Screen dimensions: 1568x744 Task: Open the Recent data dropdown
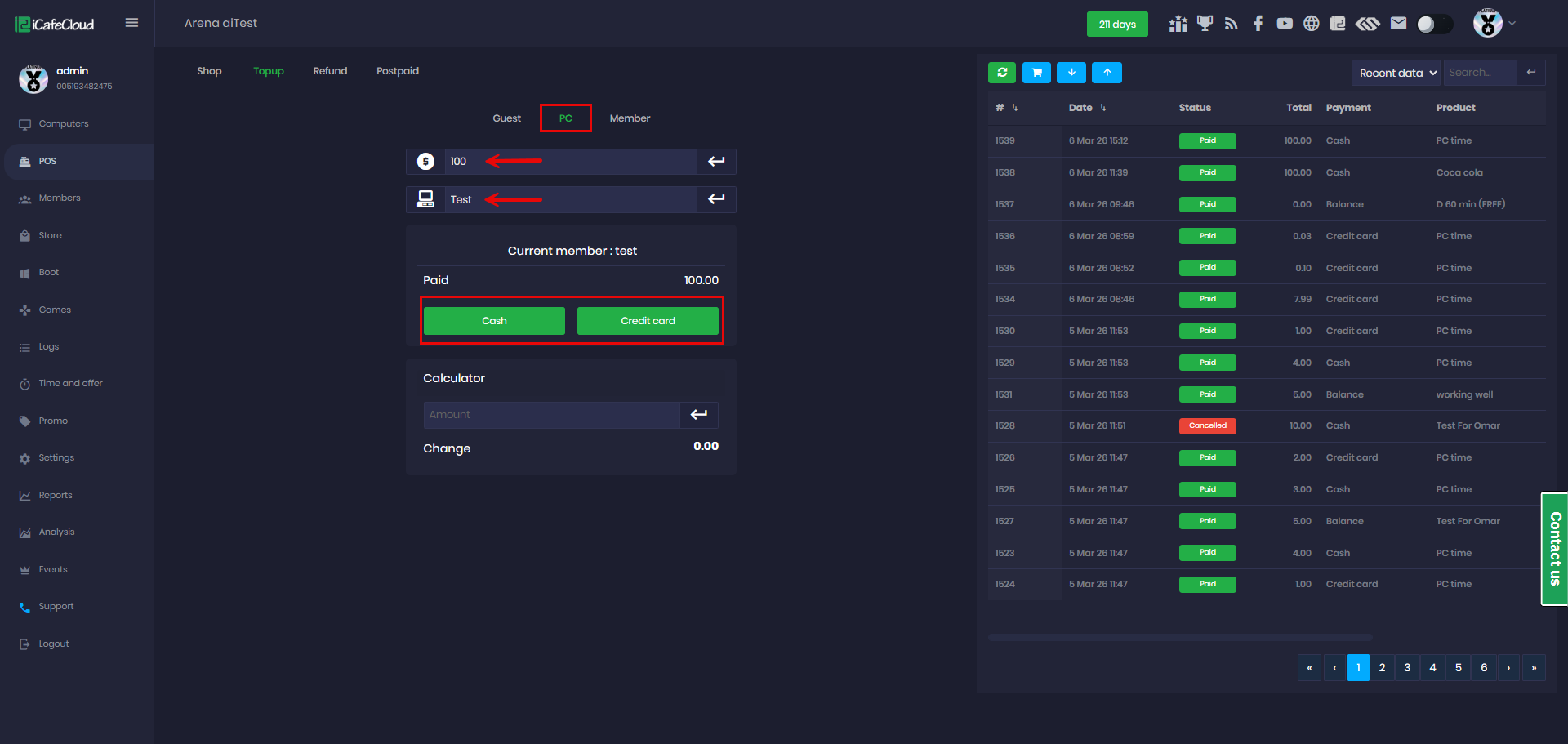pos(1396,73)
